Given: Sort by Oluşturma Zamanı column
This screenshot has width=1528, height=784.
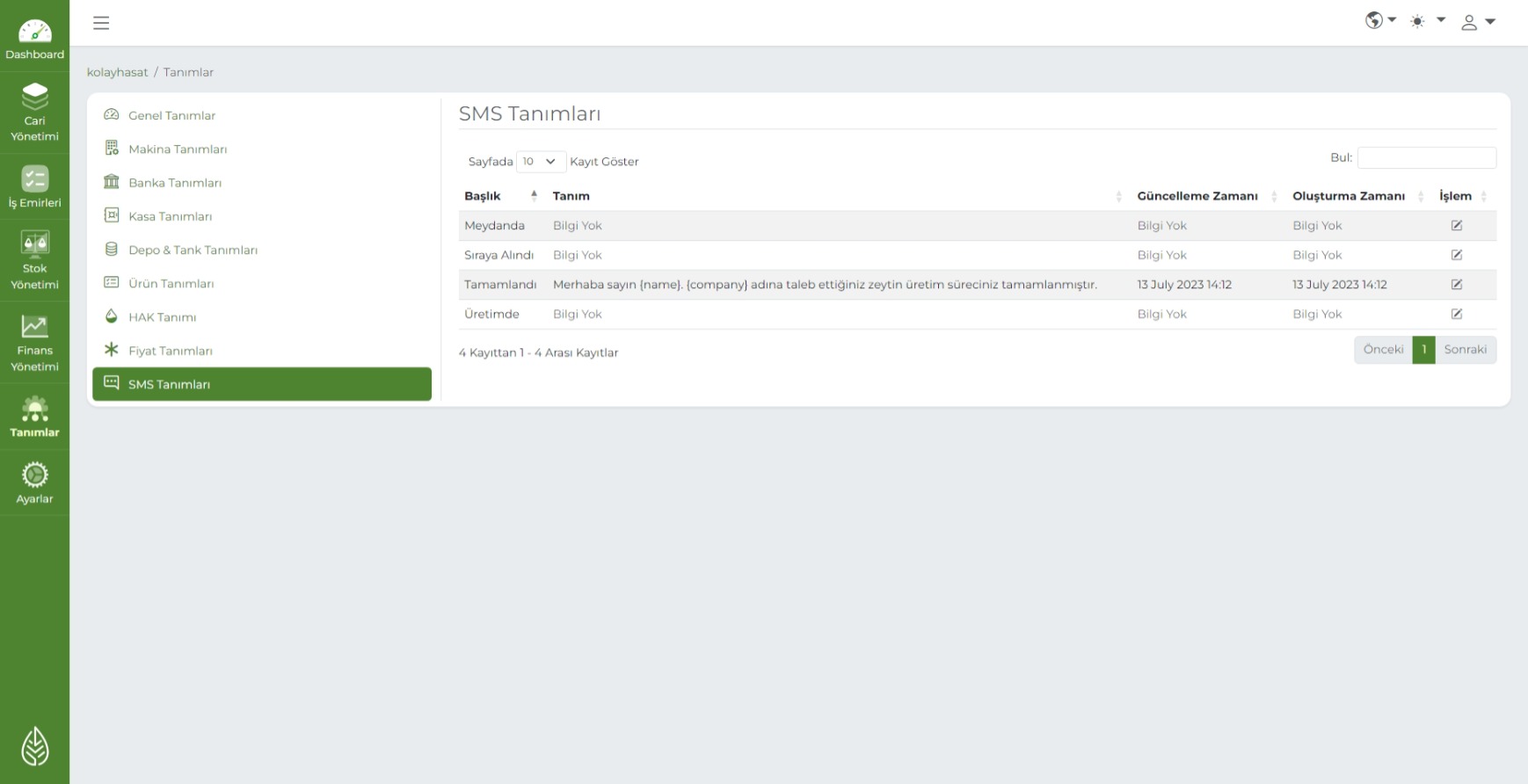Looking at the screenshot, I should pyautogui.click(x=1359, y=196).
